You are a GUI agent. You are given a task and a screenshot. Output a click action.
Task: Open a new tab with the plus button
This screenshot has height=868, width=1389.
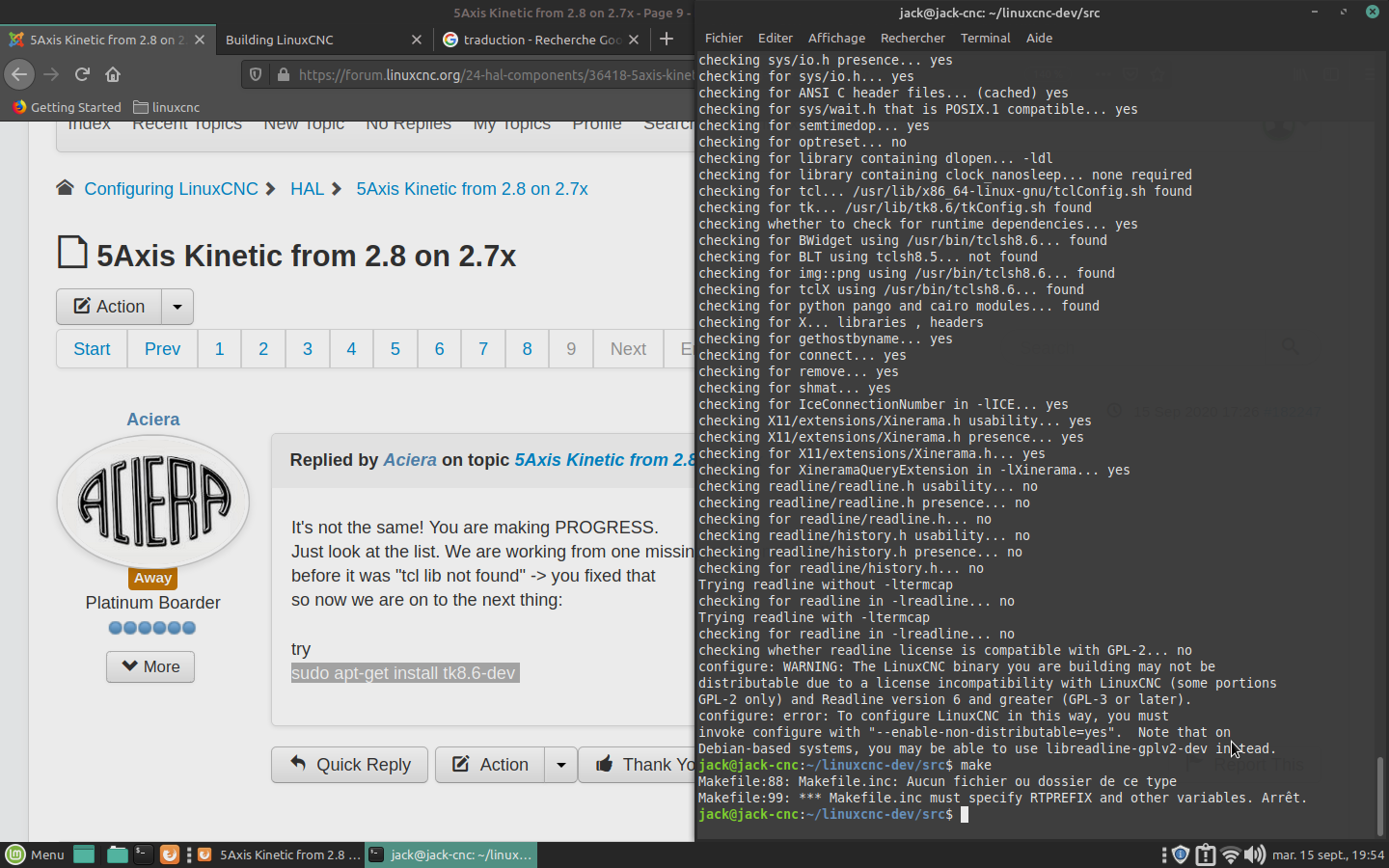pos(667,39)
